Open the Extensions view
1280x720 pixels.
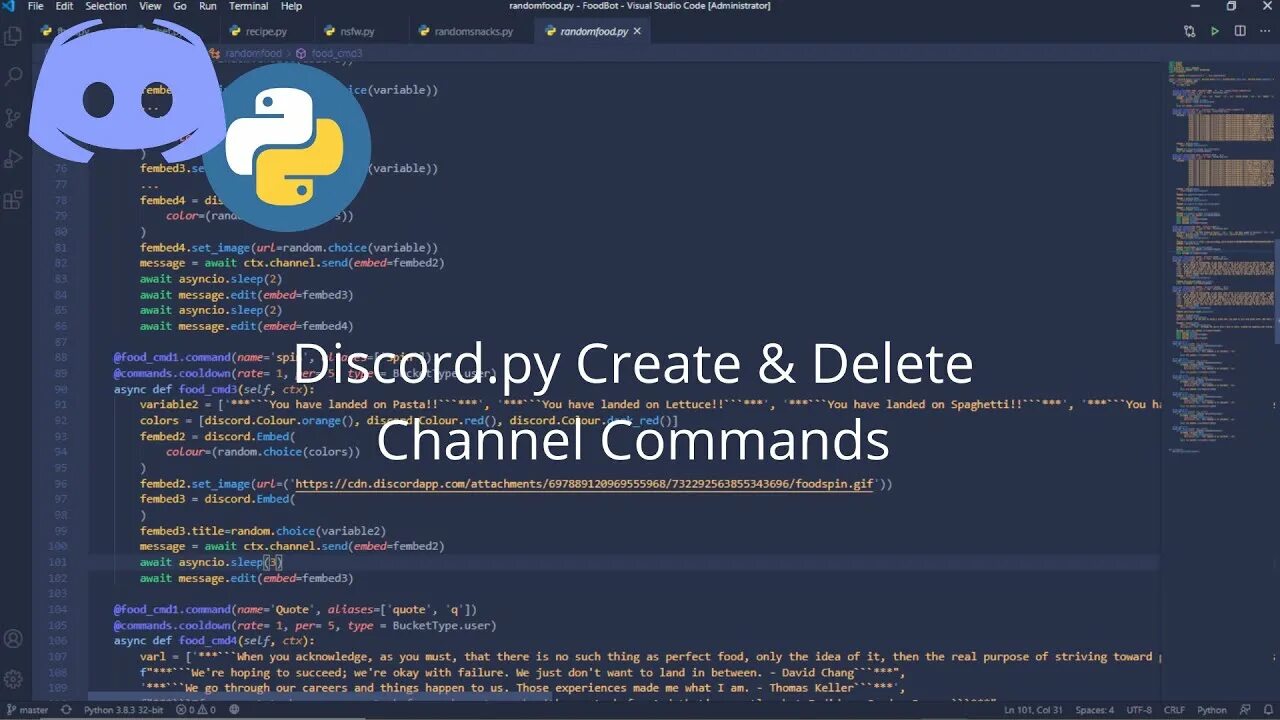click(x=13, y=199)
